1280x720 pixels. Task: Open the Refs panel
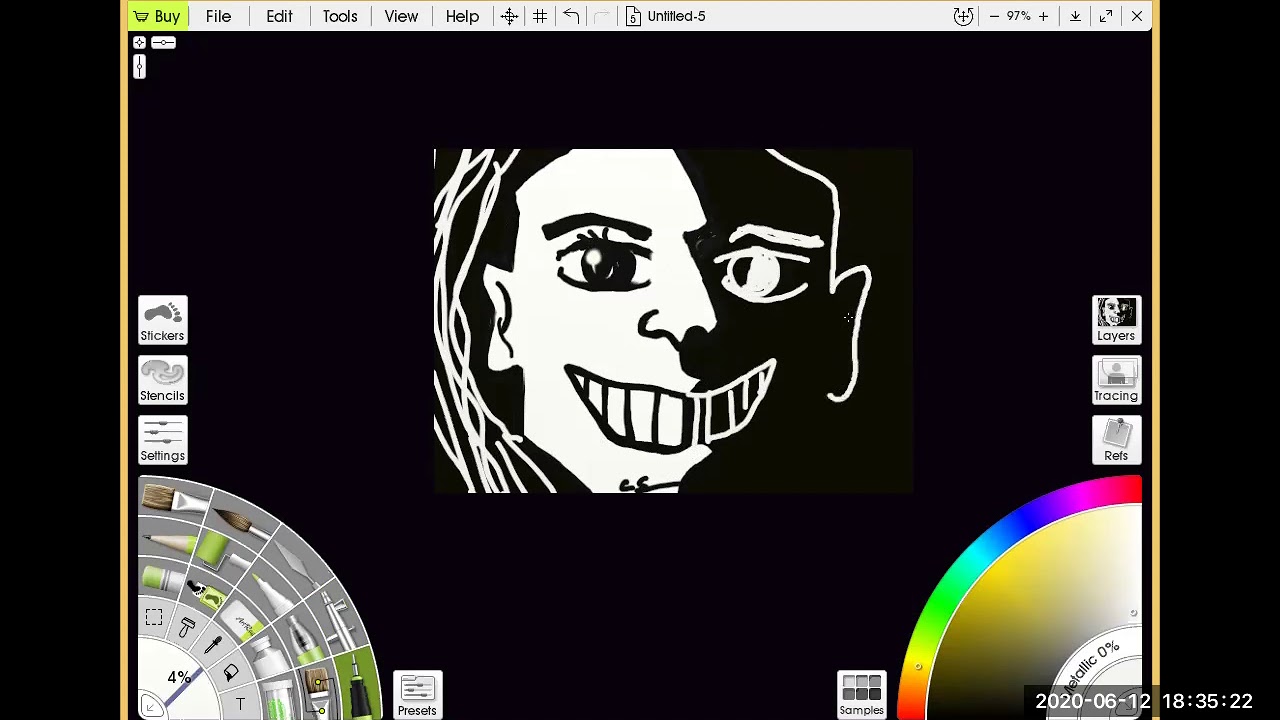pos(1116,440)
